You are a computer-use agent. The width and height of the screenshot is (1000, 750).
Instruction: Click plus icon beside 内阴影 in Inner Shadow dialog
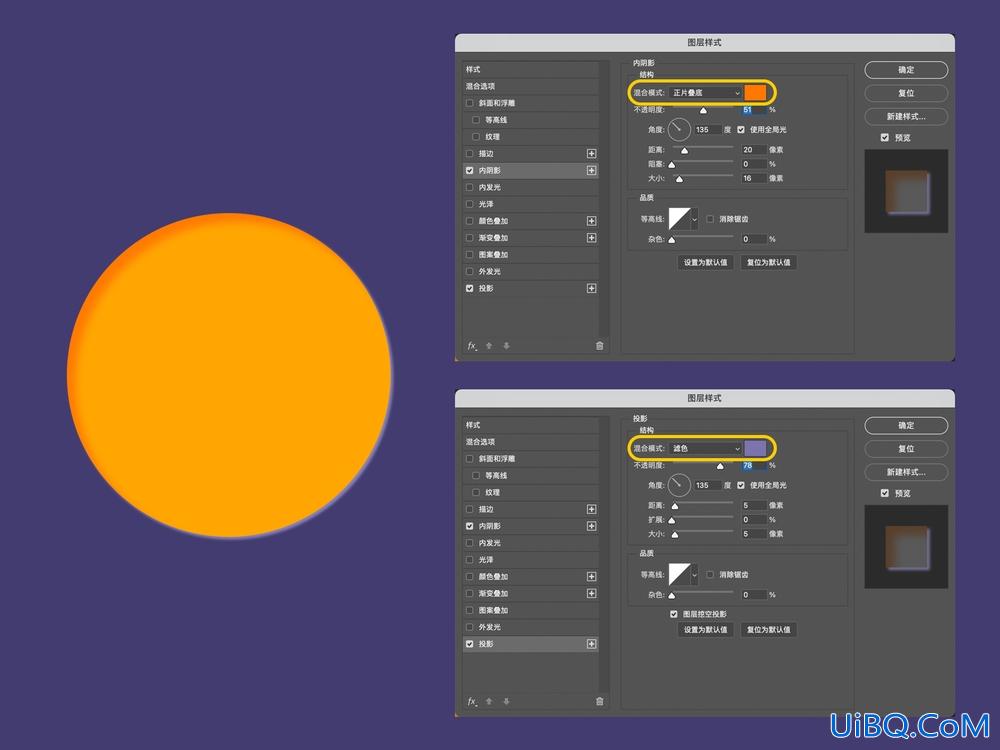[591, 170]
